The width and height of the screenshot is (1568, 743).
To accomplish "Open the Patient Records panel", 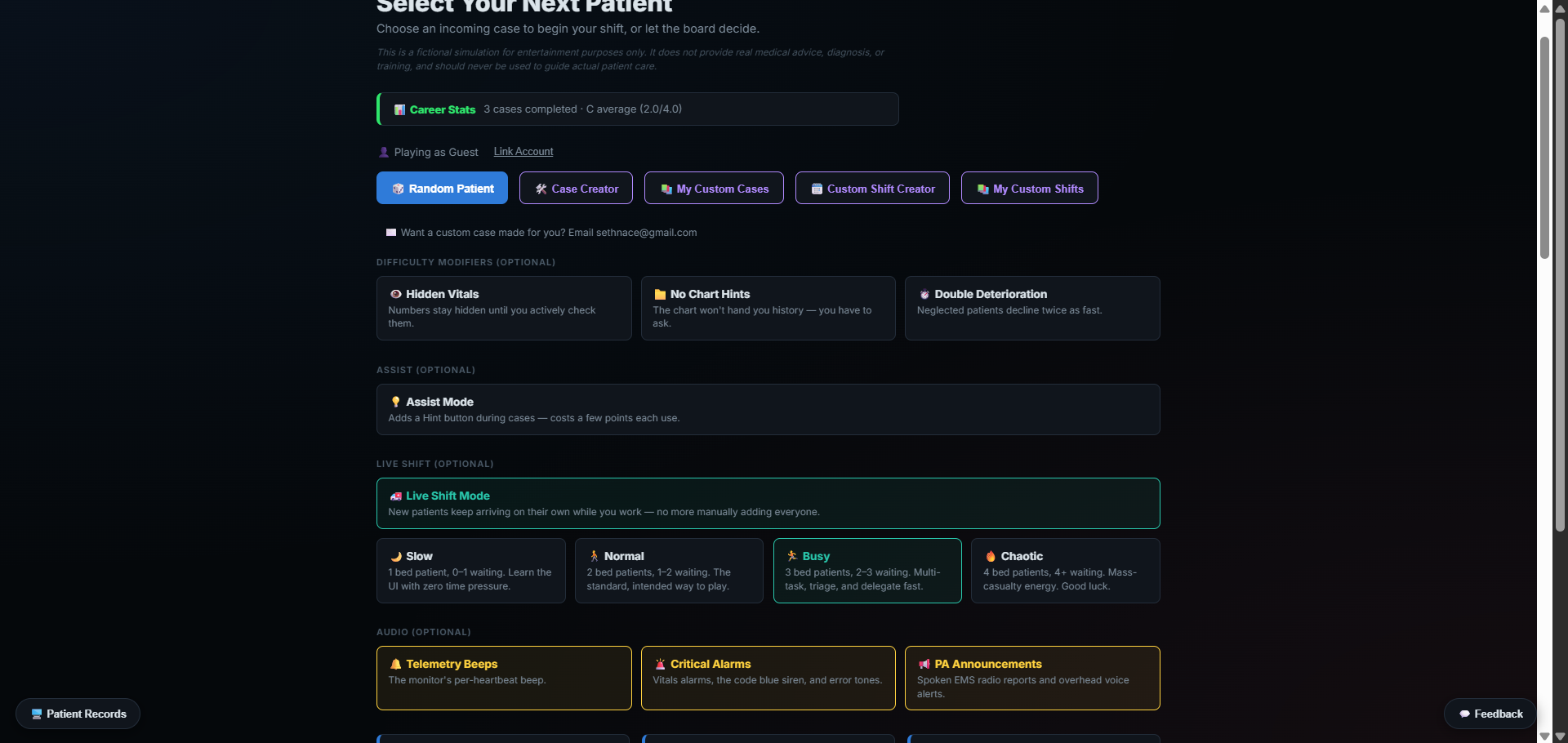I will click(78, 714).
